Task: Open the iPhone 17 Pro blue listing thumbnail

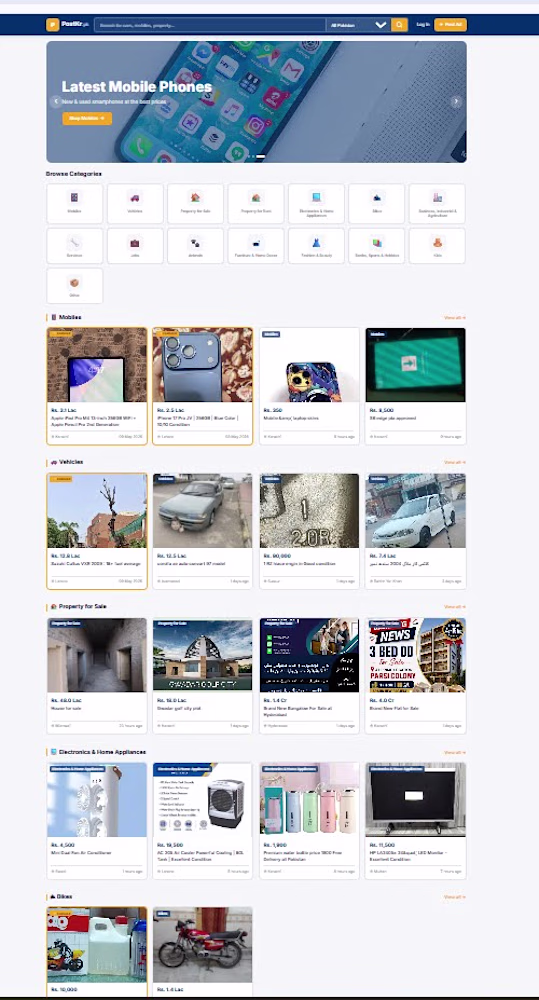Action: (x=203, y=365)
